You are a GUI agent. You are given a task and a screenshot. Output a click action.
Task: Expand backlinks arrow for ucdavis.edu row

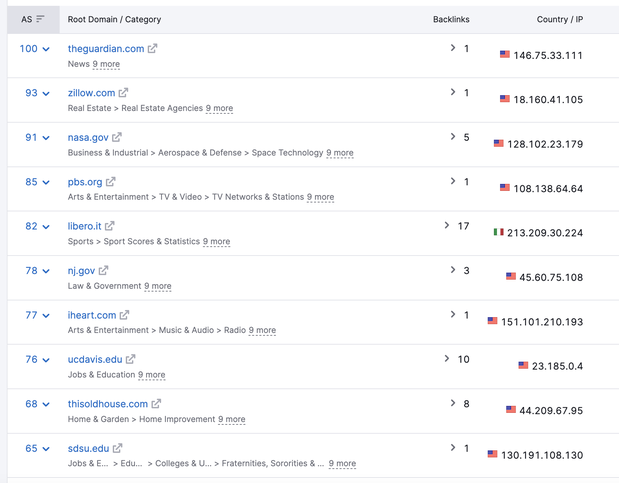click(447, 359)
